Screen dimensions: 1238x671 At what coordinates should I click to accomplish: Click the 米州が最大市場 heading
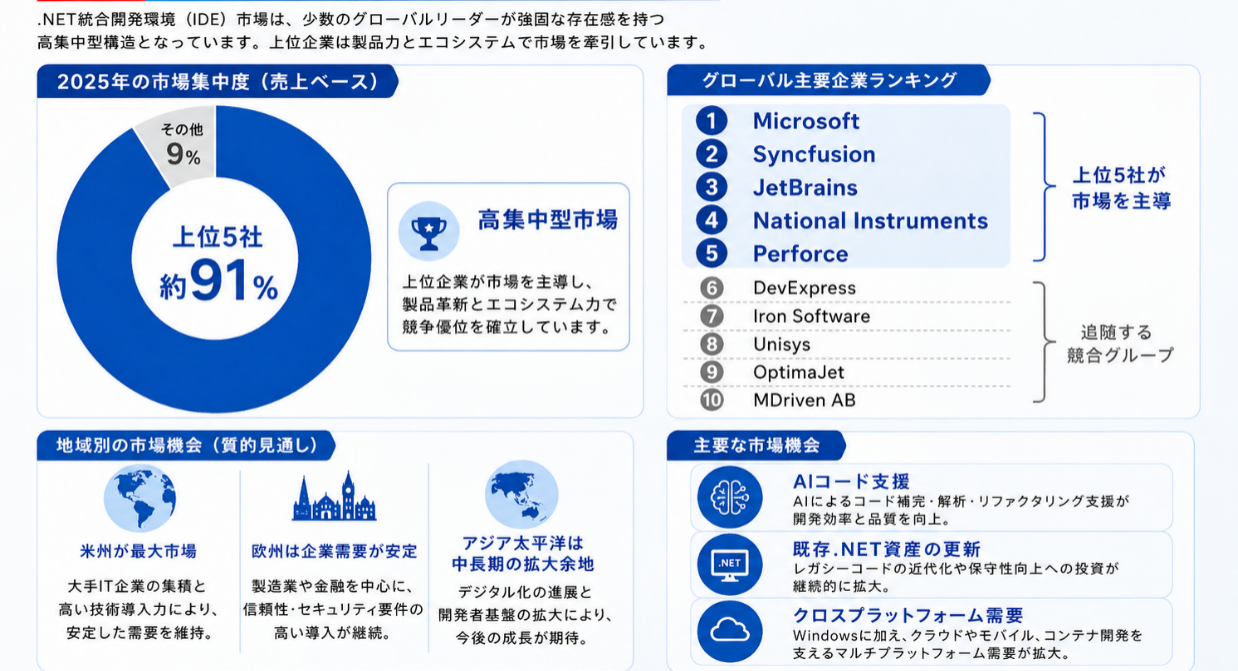pos(138,551)
